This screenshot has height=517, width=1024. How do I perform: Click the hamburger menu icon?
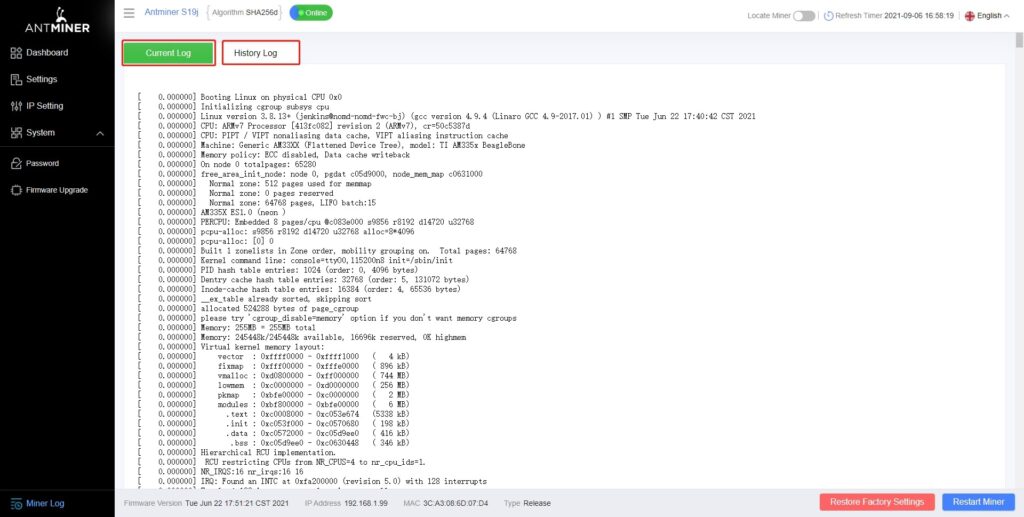pos(129,13)
